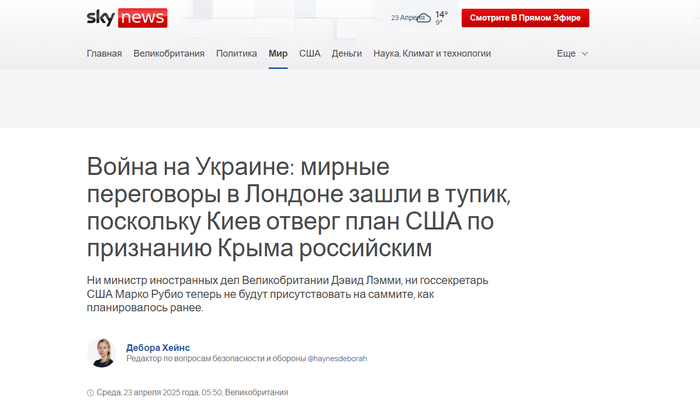Image resolution: width=700 pixels, height=406 pixels.
Task: Open Дебора Хейнс author photo
Action: [x=102, y=352]
